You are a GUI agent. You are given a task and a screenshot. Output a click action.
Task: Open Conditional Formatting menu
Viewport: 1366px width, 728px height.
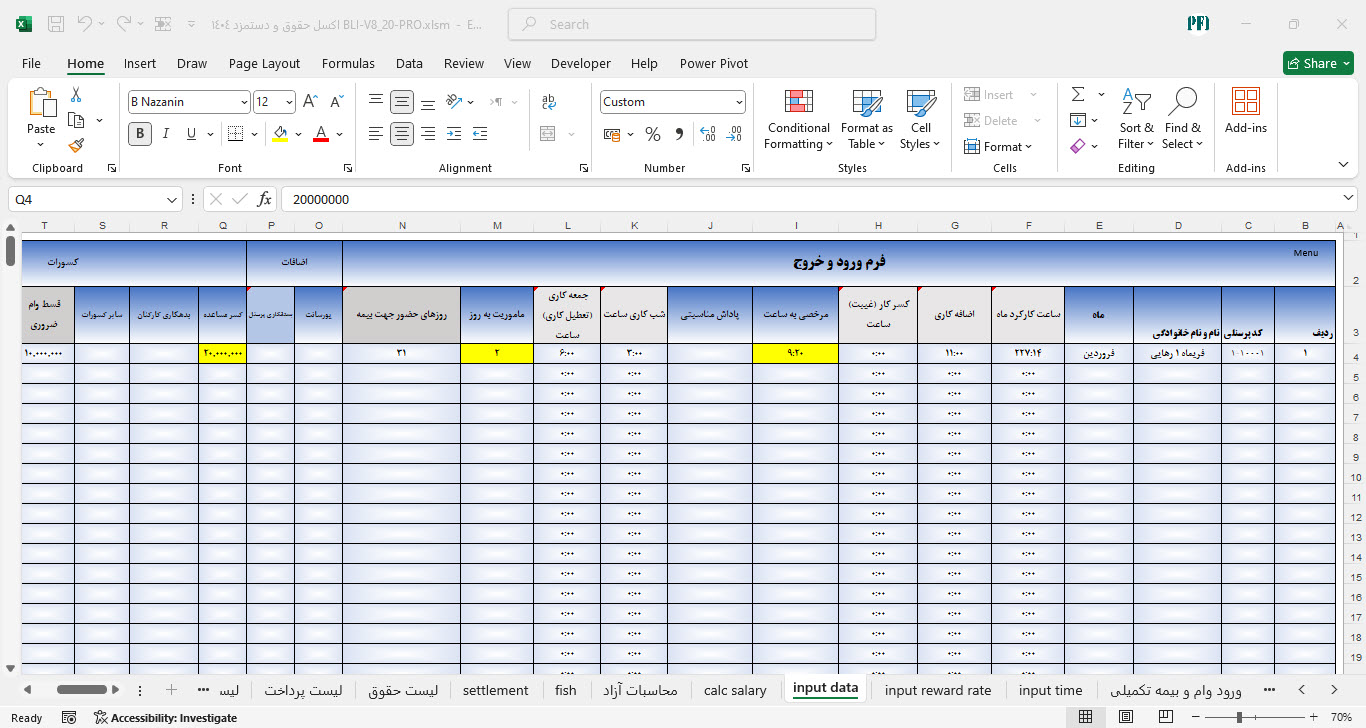coord(798,120)
